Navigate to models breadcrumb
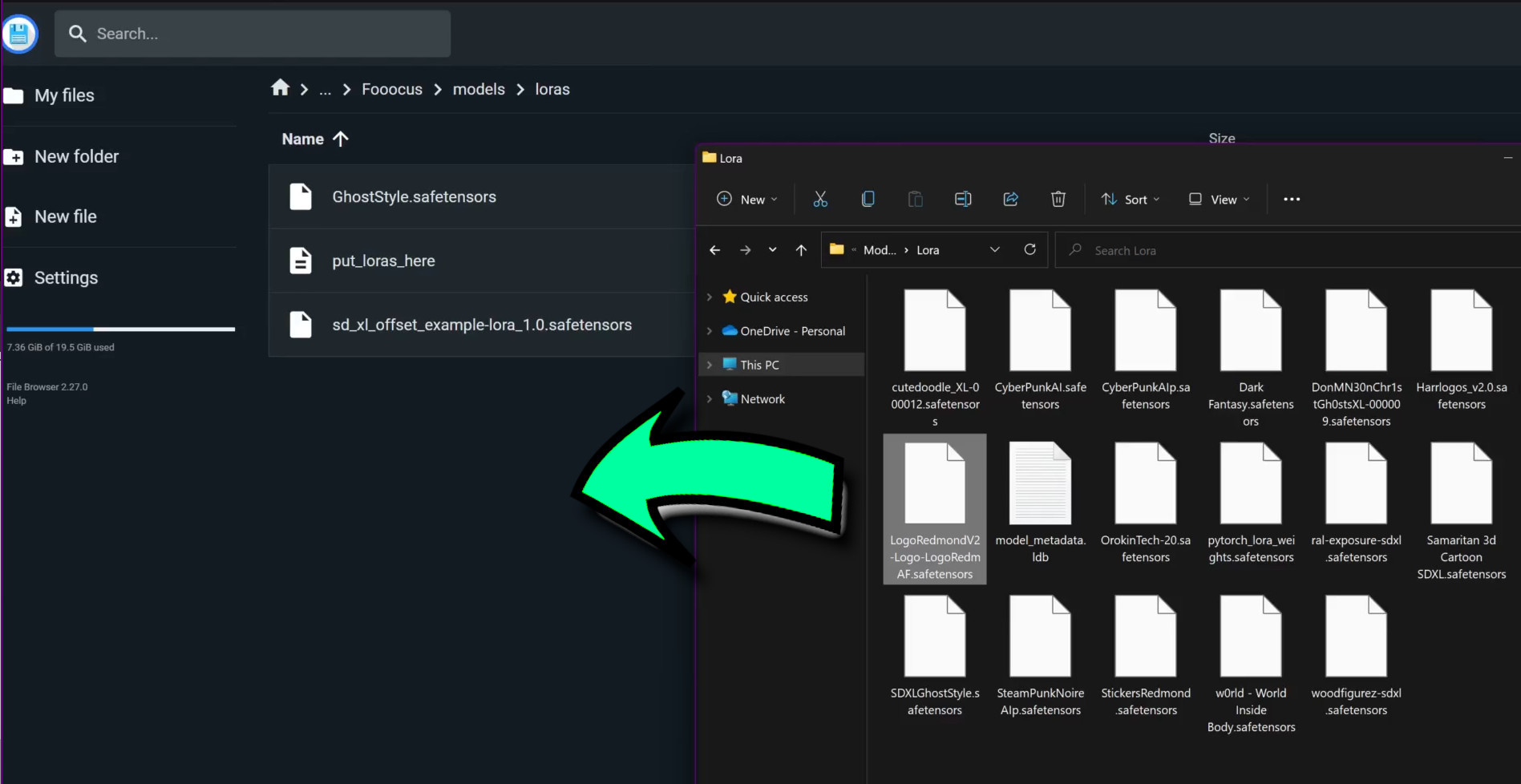This screenshot has height=784, width=1521. point(479,89)
